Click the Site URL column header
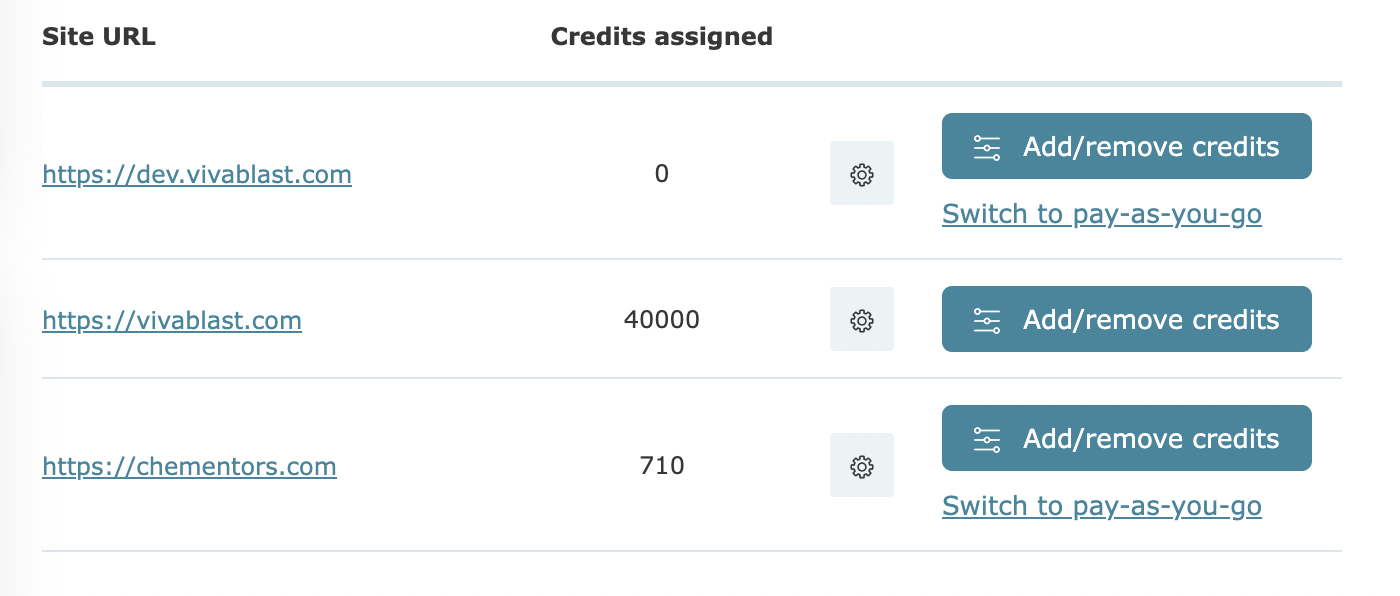This screenshot has width=1400, height=596. click(x=99, y=37)
